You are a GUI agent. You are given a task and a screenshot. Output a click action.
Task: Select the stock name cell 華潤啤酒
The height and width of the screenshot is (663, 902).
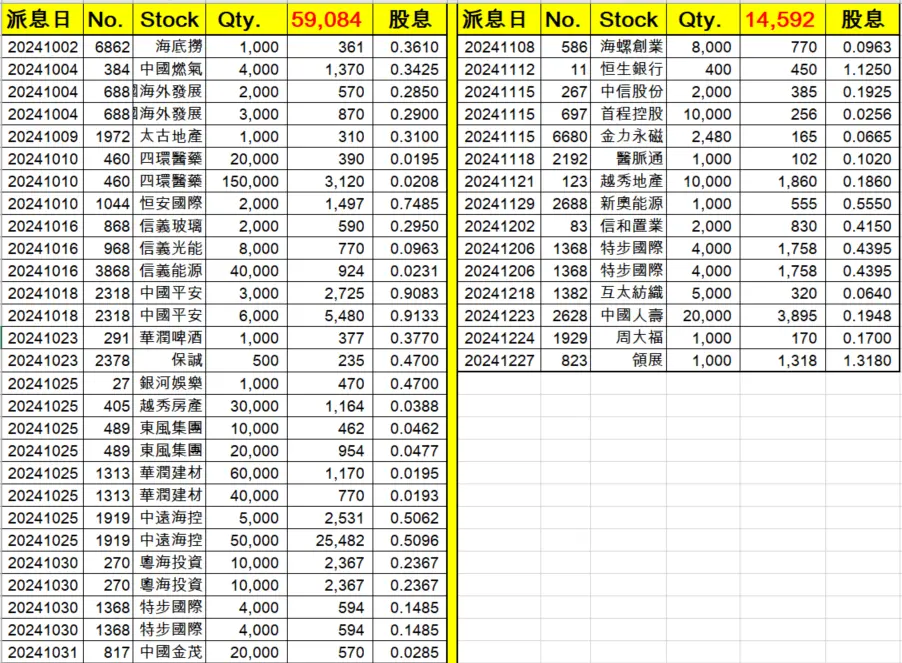tap(169, 338)
